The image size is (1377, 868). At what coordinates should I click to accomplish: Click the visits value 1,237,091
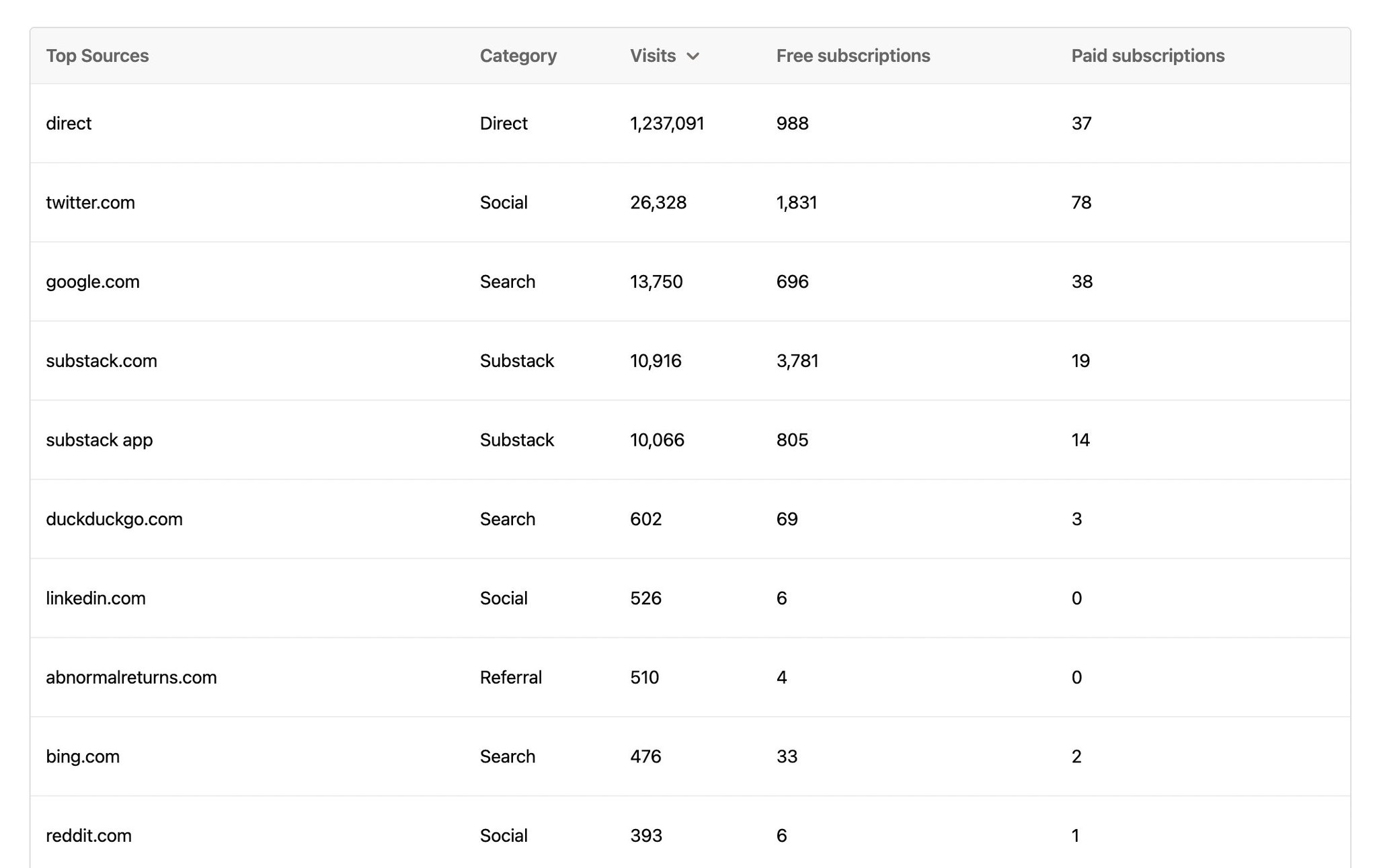pos(667,124)
